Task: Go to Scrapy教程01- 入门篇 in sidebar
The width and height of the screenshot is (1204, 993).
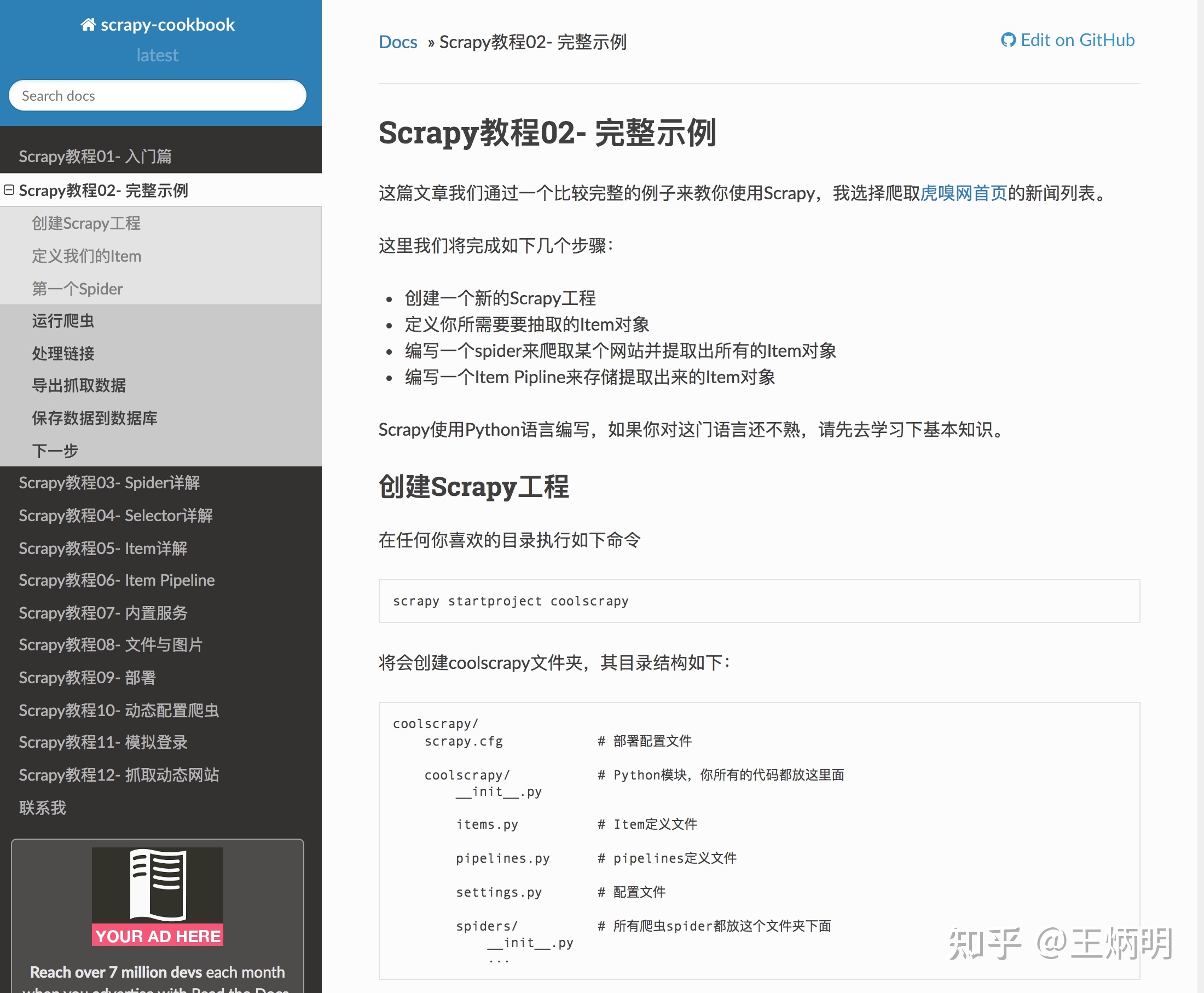Action: (95, 156)
